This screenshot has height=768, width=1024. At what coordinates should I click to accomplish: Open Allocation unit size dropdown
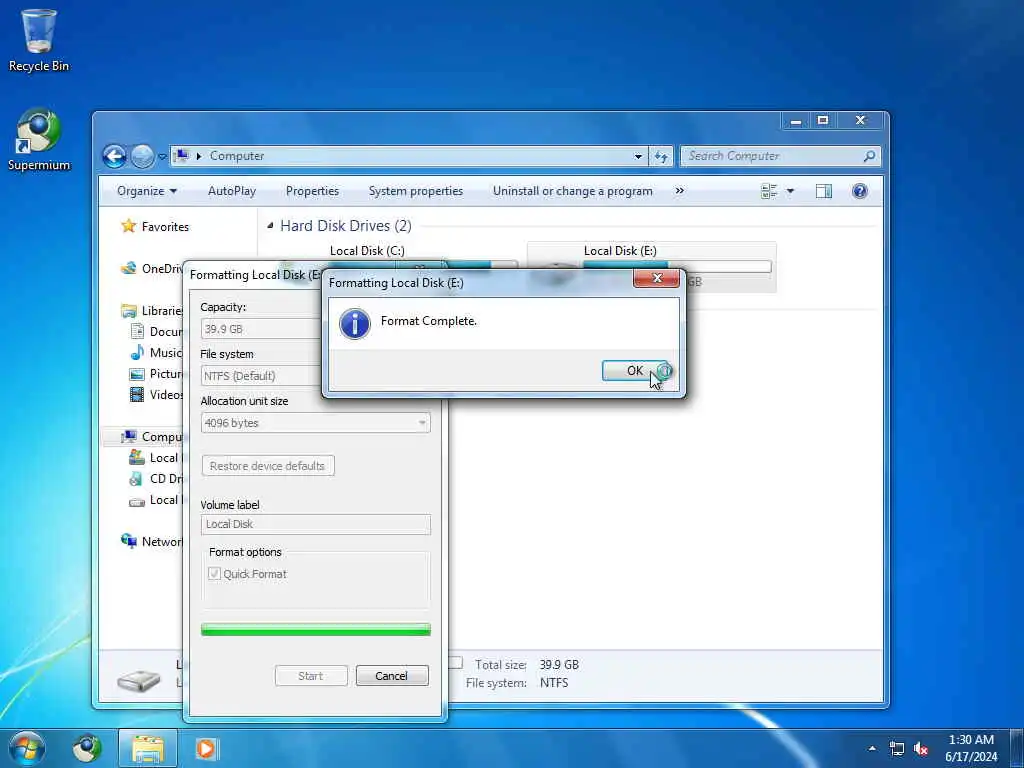[315, 423]
